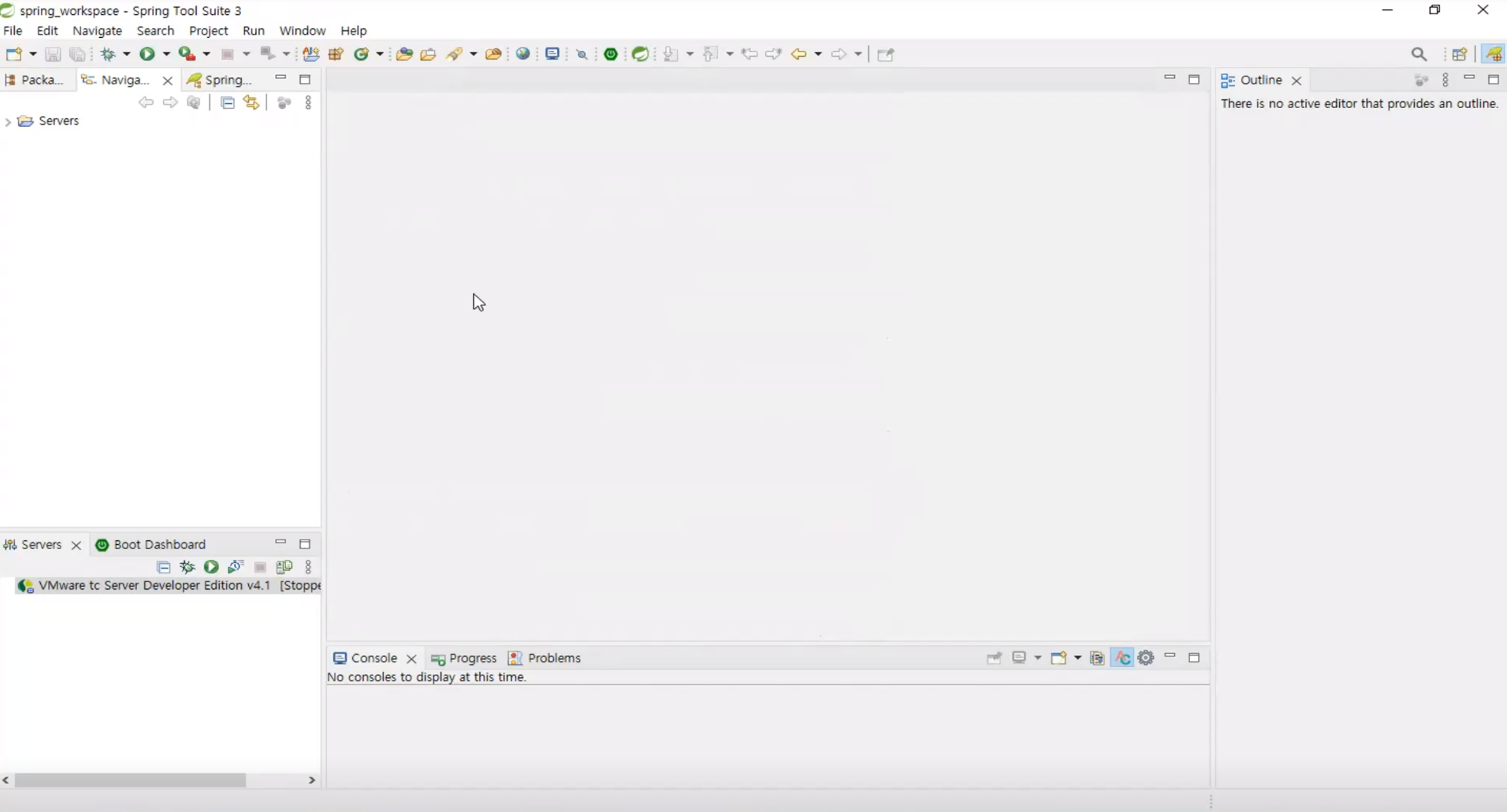Click the green Run button in main toolbar
This screenshot has height=812, width=1507.
pyautogui.click(x=147, y=54)
